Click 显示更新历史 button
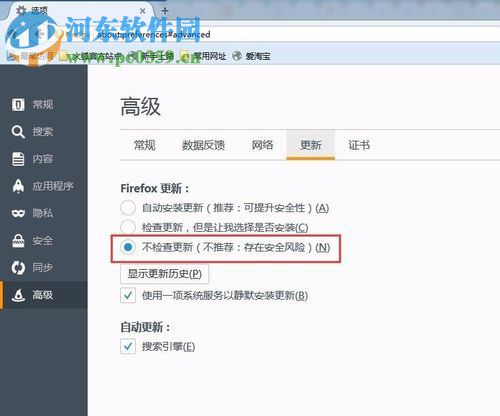The width and height of the screenshot is (500, 416). pos(165,274)
